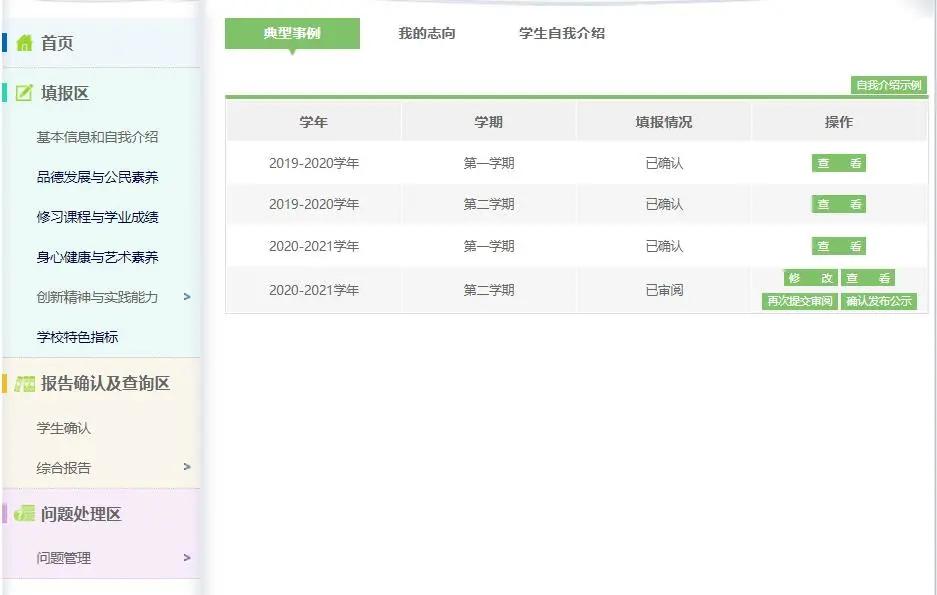View the 2019-2020 second semester record
937x595 pixels.
838,204
